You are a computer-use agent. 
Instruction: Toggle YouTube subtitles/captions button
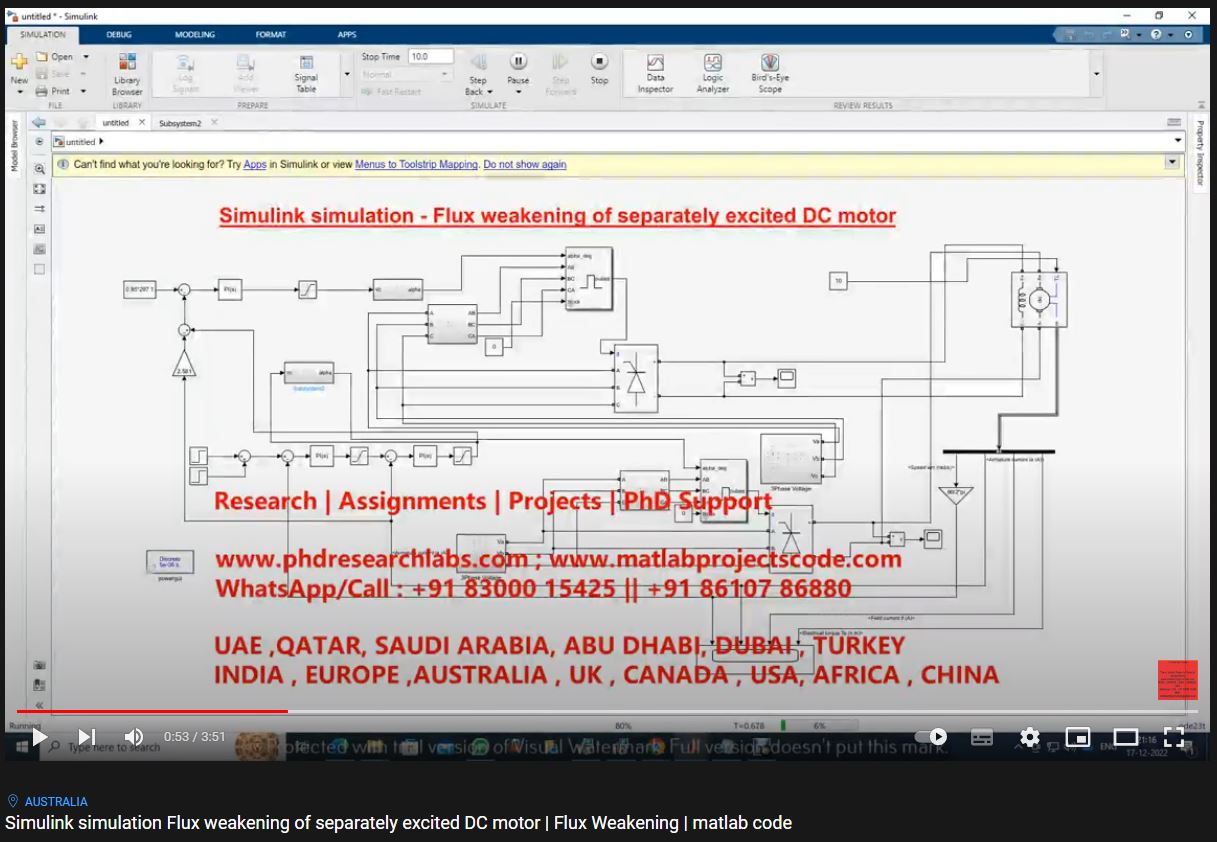click(982, 737)
